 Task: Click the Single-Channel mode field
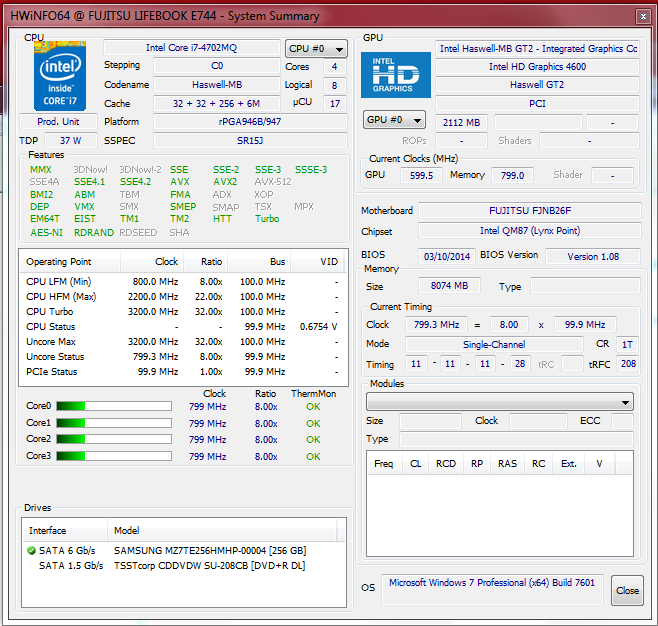[x=494, y=344]
